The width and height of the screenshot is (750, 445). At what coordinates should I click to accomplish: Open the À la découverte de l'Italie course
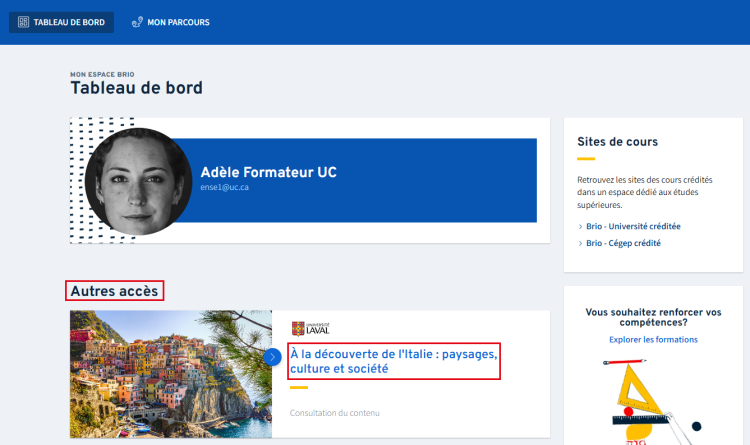pos(393,361)
